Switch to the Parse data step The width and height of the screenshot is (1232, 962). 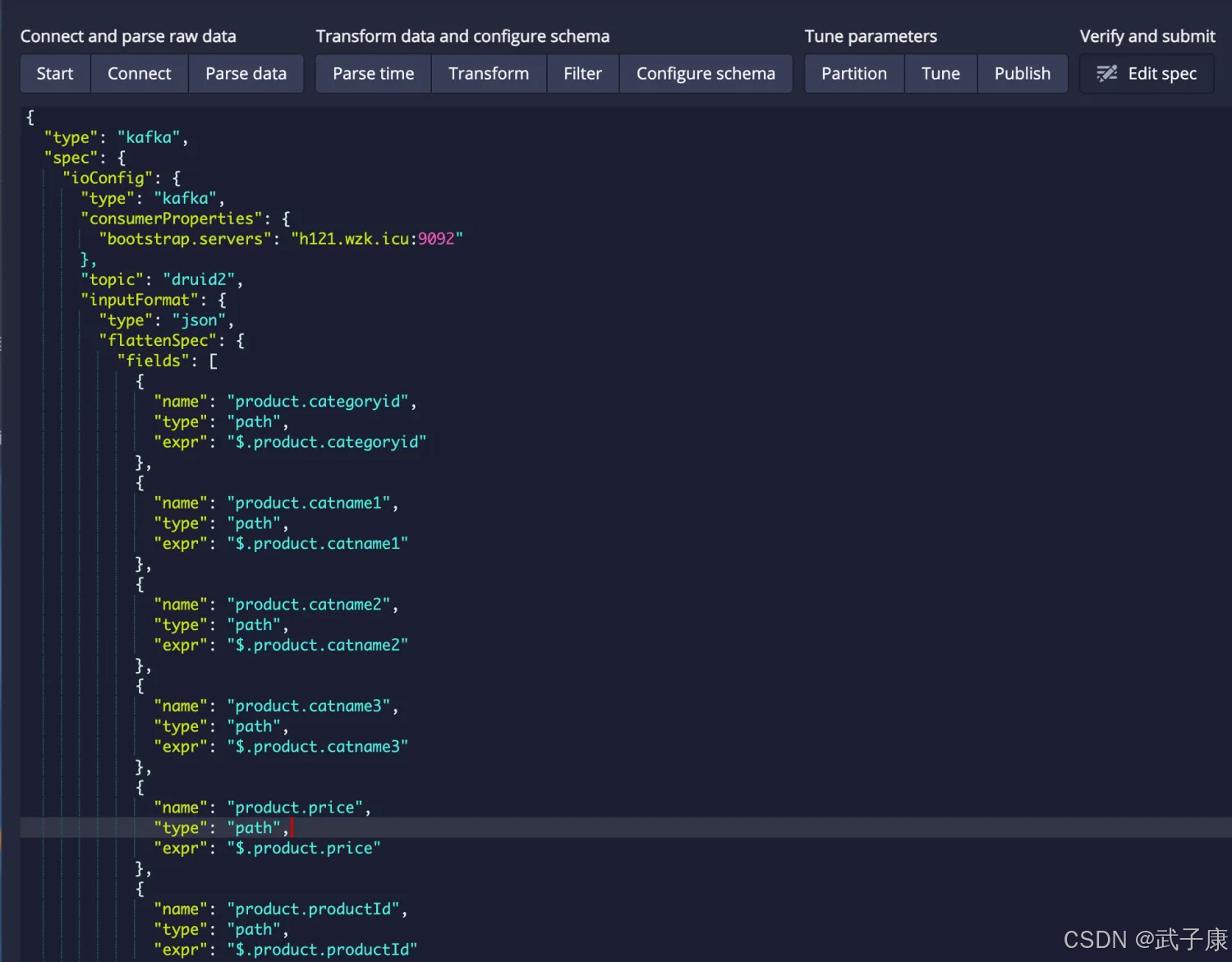click(x=246, y=74)
